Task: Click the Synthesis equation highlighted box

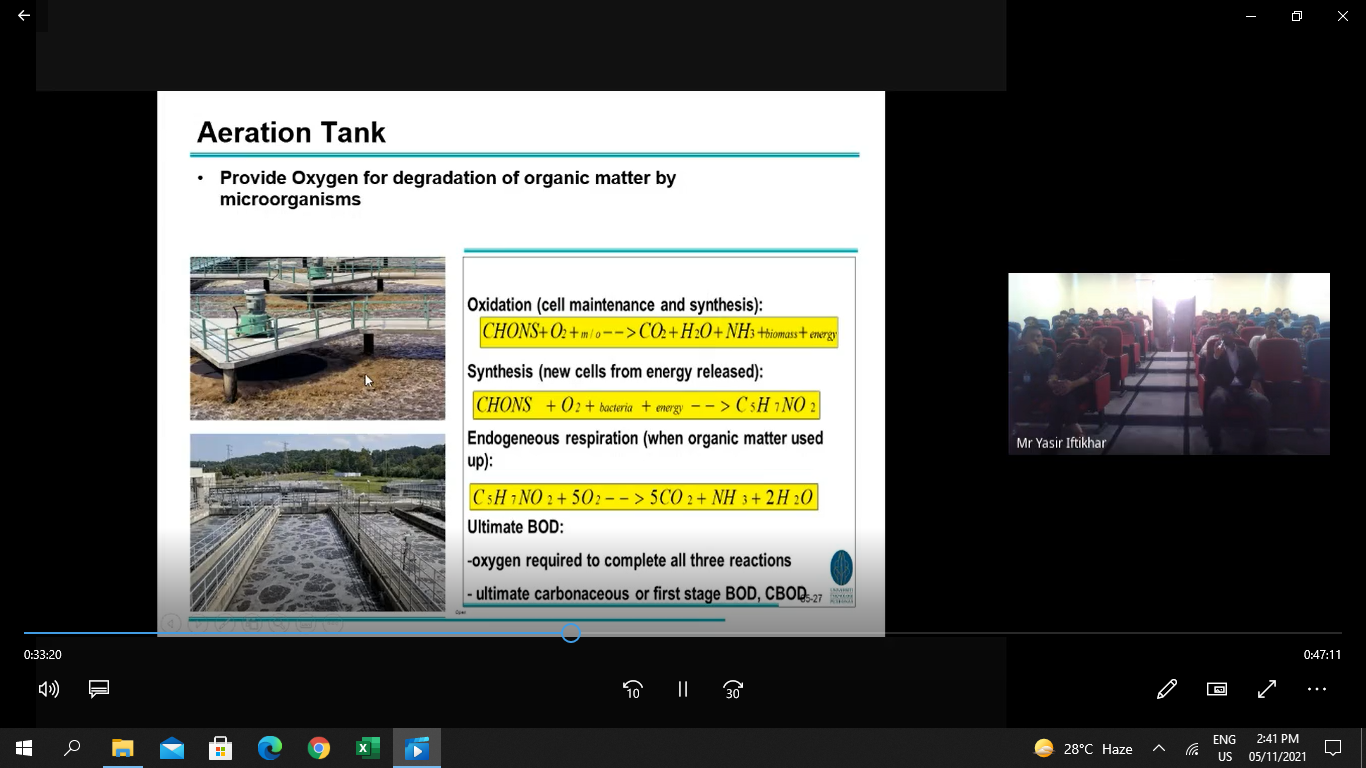Action: (646, 405)
